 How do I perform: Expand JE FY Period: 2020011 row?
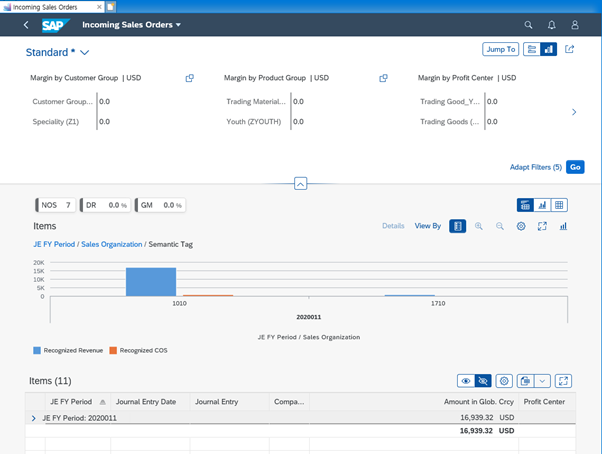click(33, 418)
